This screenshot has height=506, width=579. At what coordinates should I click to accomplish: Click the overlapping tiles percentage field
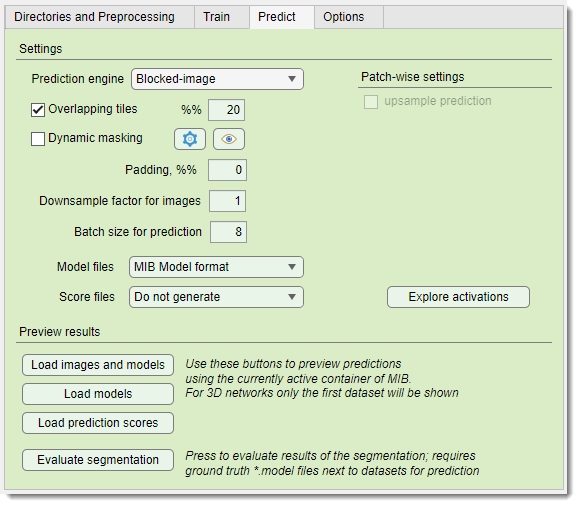[x=226, y=110]
